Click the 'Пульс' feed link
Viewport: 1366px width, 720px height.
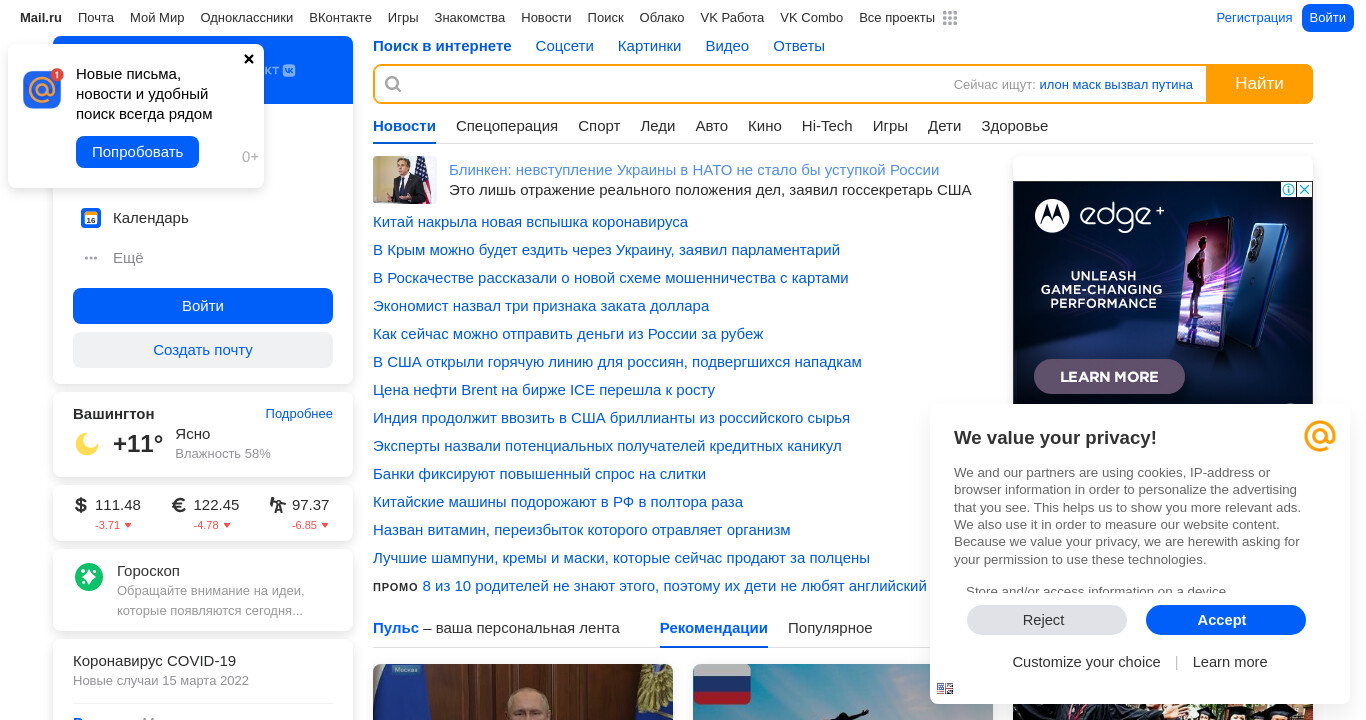point(396,628)
